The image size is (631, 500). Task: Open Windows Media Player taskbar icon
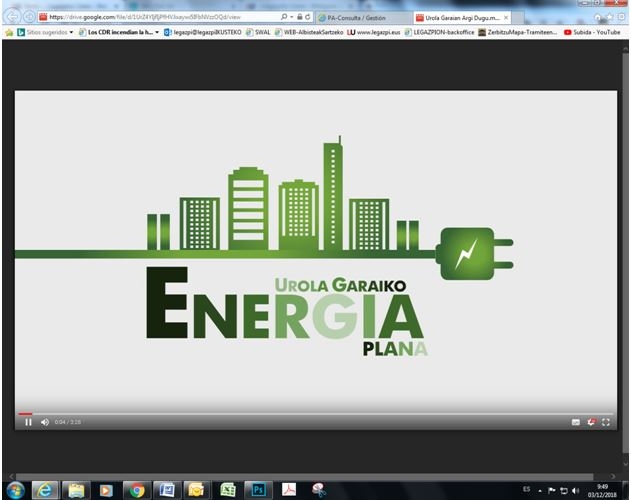coord(106,490)
